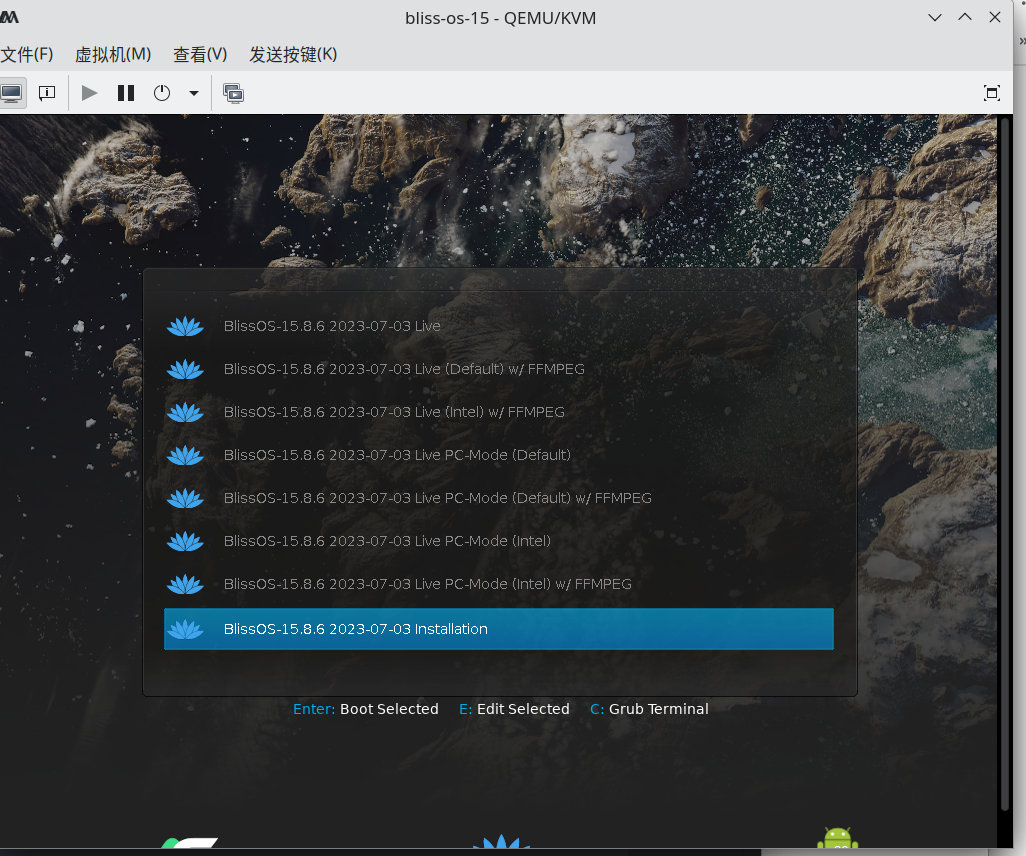This screenshot has height=856, width=1026.
Task: Open the 虚拟机(M) menu
Action: click(x=113, y=54)
